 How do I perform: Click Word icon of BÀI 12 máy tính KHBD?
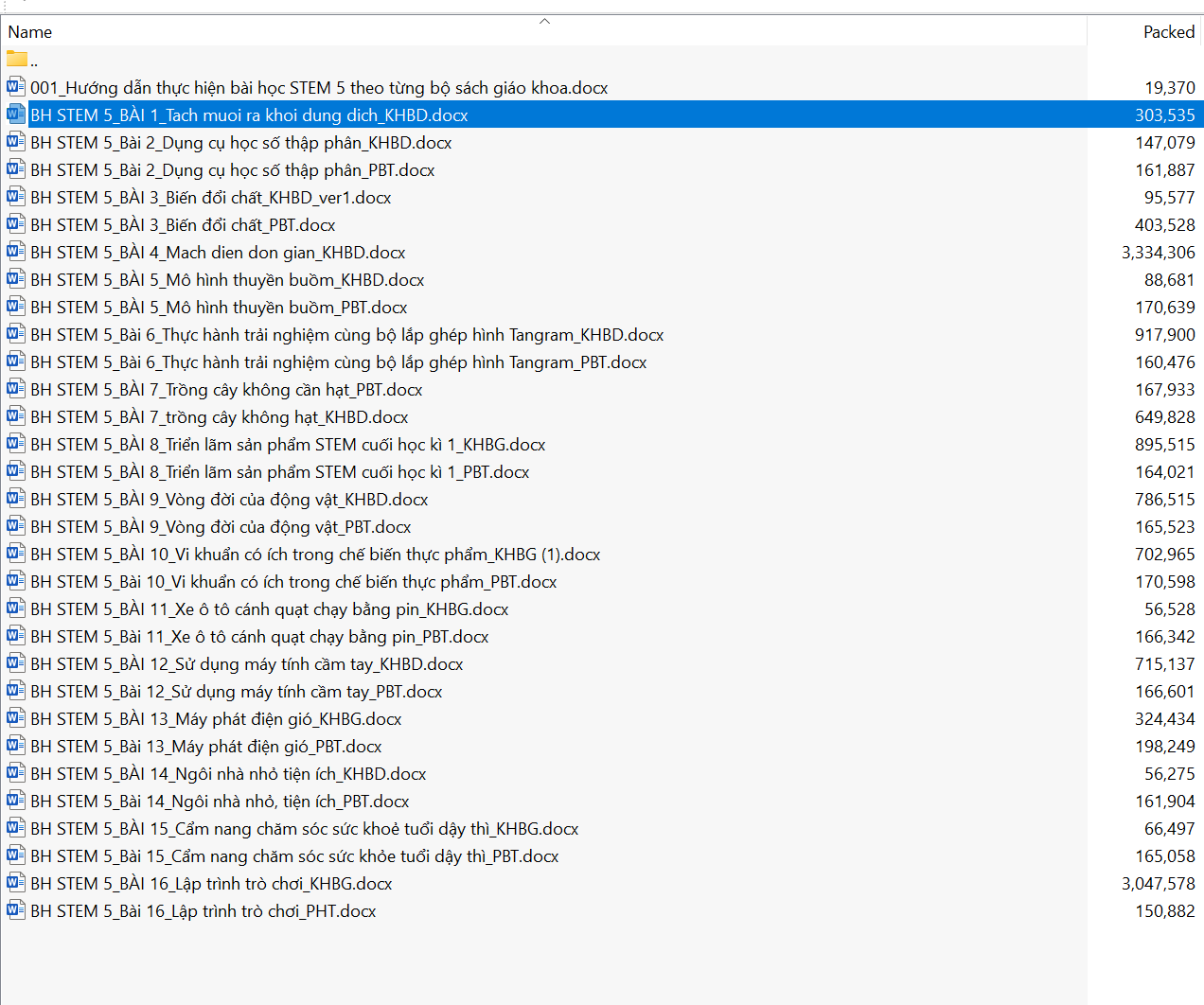pos(16,663)
